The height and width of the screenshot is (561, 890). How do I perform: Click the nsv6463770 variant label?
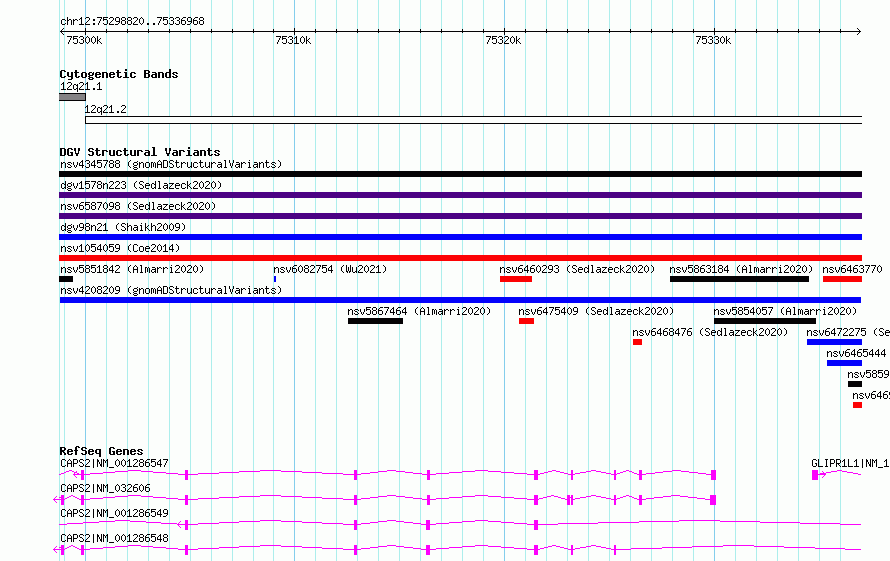coord(852,269)
